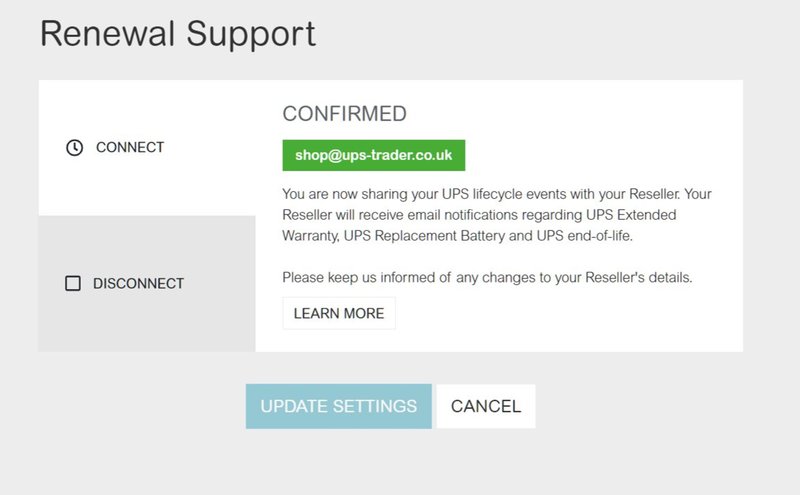Viewport: 800px width, 495px height.
Task: Click empty gray area of the DISCONNECT panel
Action: click(x=147, y=327)
